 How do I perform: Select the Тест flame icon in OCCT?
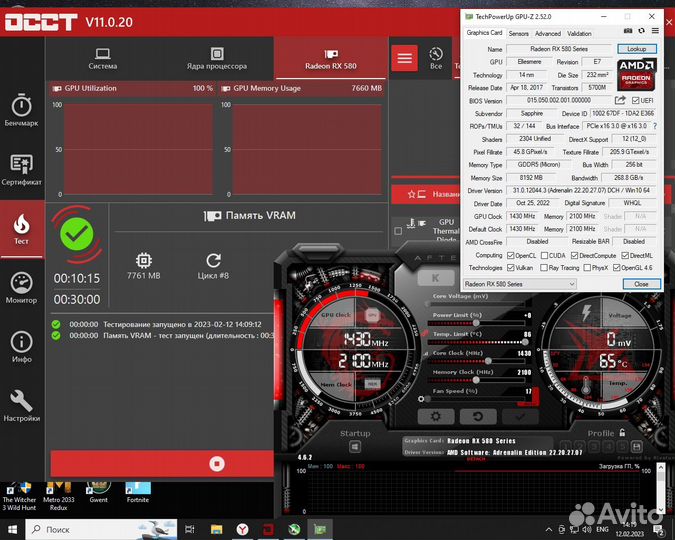22,229
